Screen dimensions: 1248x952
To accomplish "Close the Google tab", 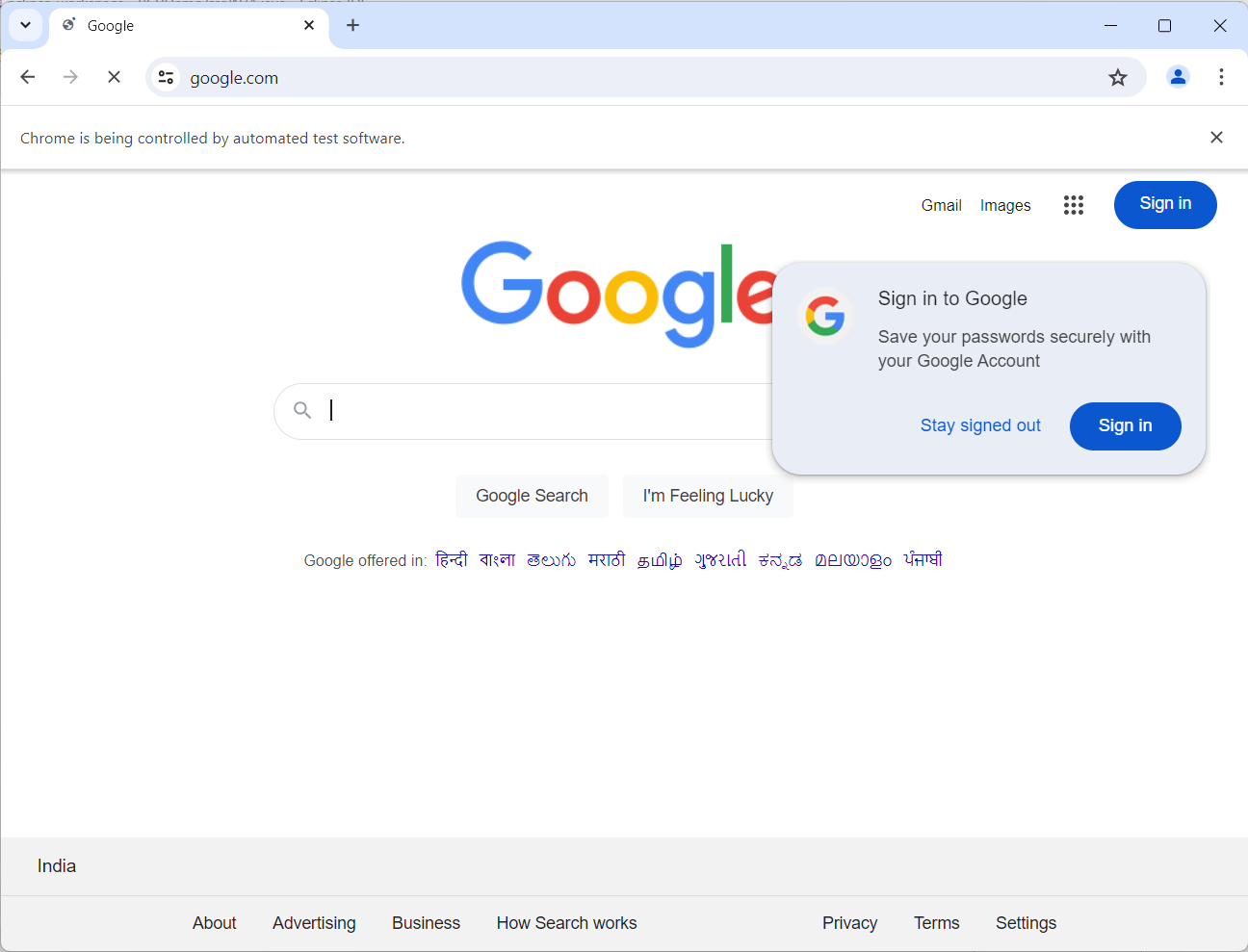I will tap(309, 26).
